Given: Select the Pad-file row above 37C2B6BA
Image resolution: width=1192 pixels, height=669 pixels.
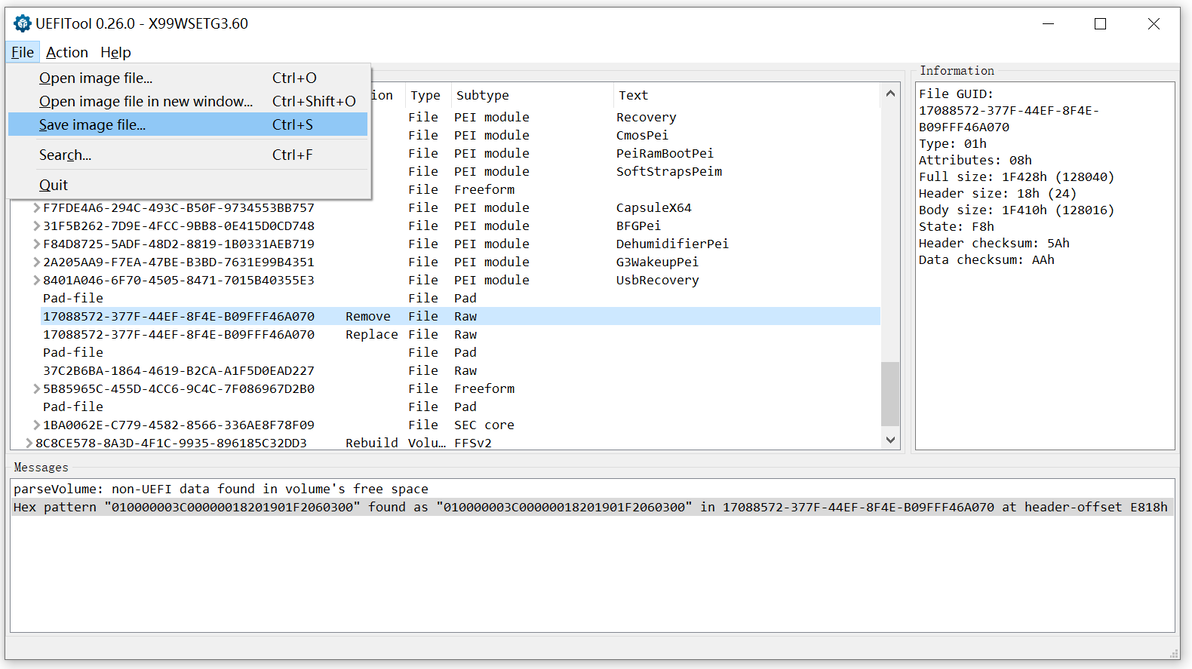Looking at the screenshot, I should [x=461, y=353].
